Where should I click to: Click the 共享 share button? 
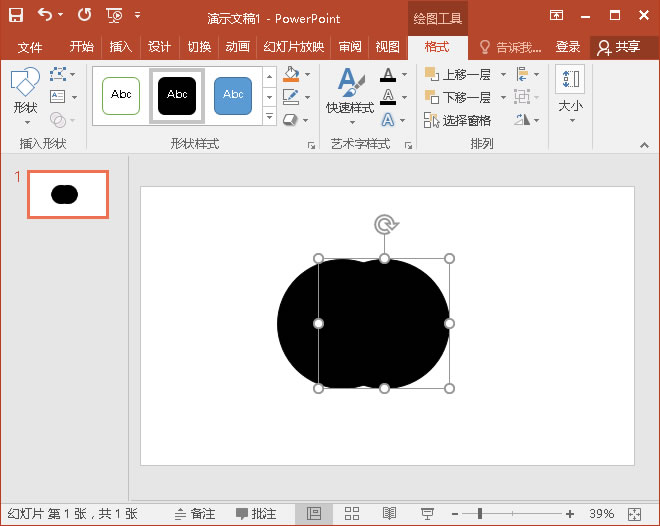618,47
